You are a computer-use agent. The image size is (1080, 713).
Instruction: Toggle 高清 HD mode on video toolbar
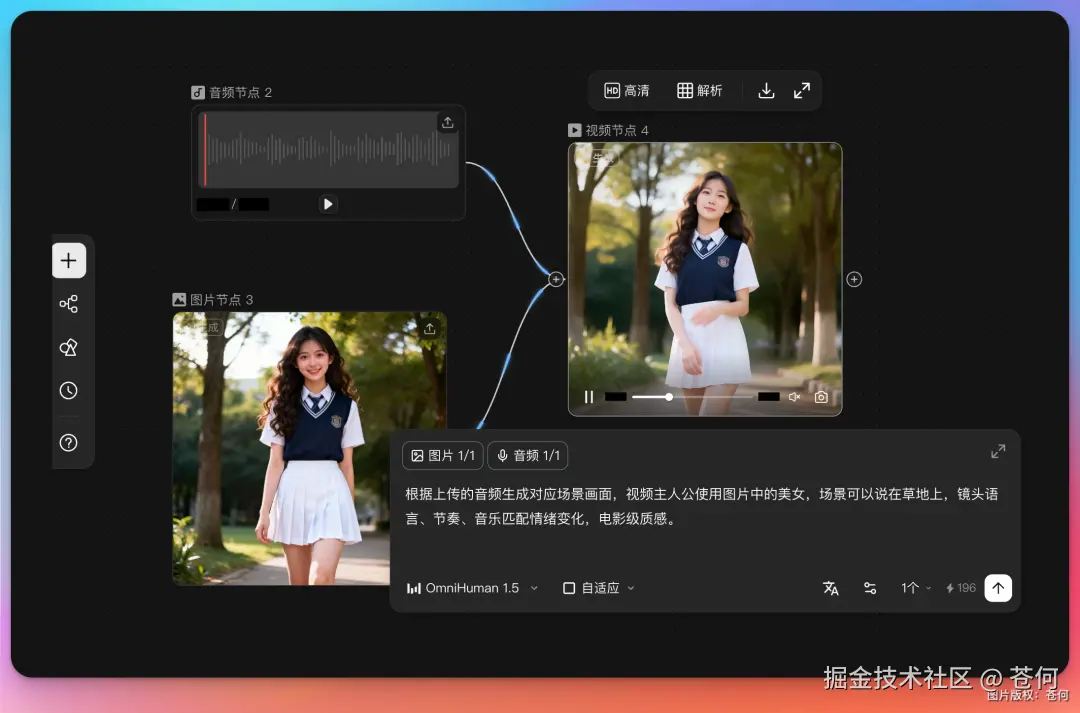click(x=626, y=90)
